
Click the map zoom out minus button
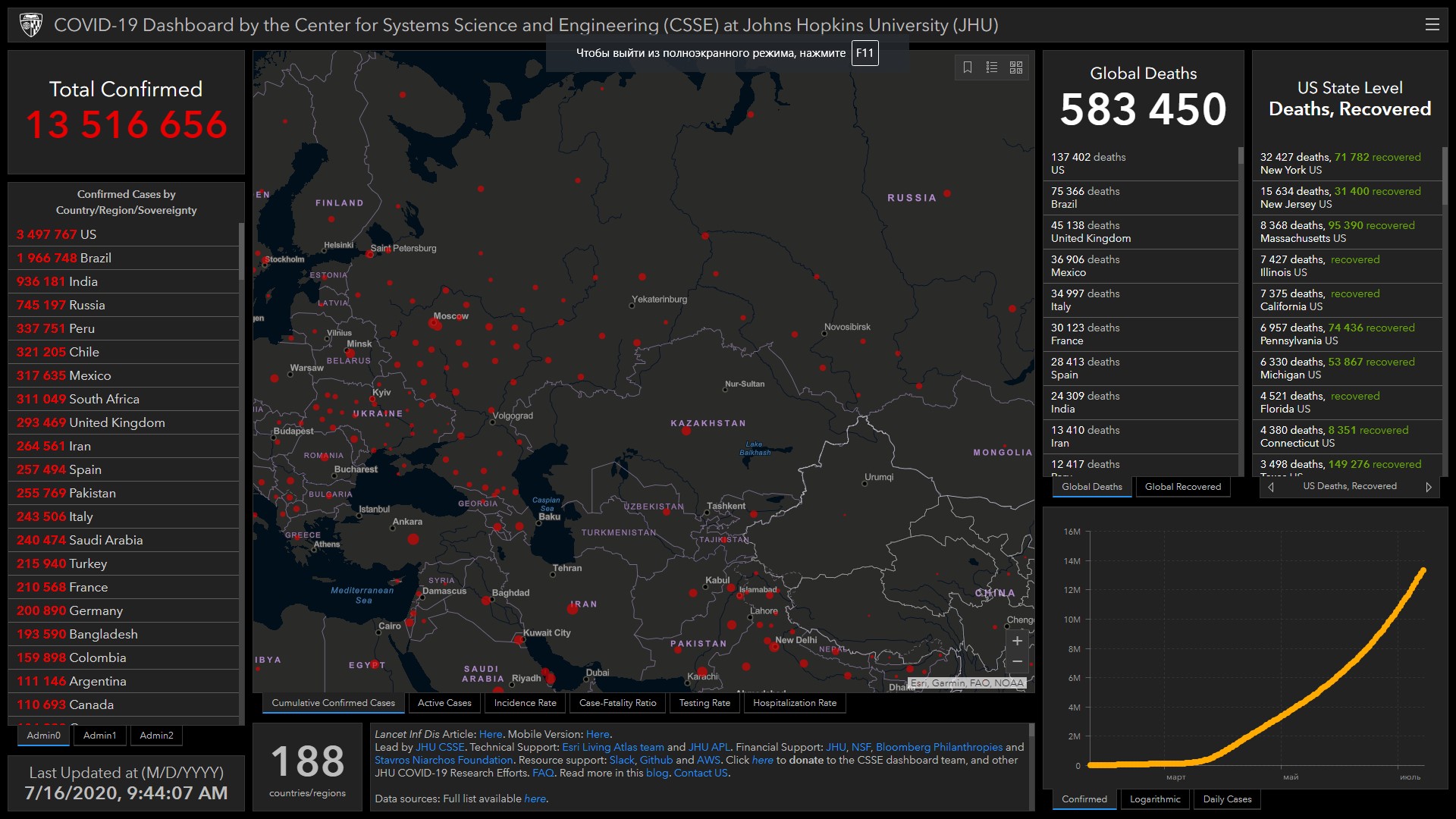pyautogui.click(x=1017, y=662)
